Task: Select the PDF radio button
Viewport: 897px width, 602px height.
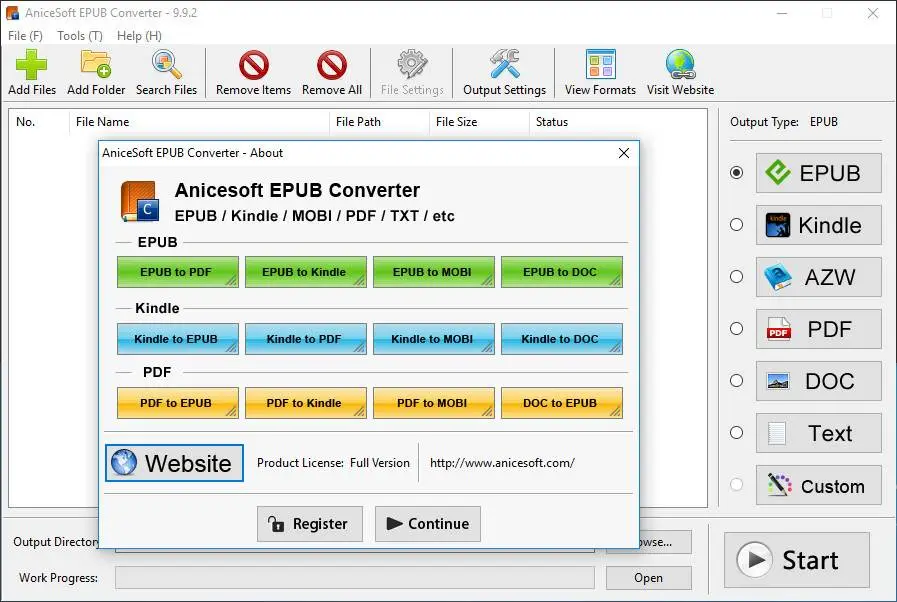Action: tap(736, 328)
